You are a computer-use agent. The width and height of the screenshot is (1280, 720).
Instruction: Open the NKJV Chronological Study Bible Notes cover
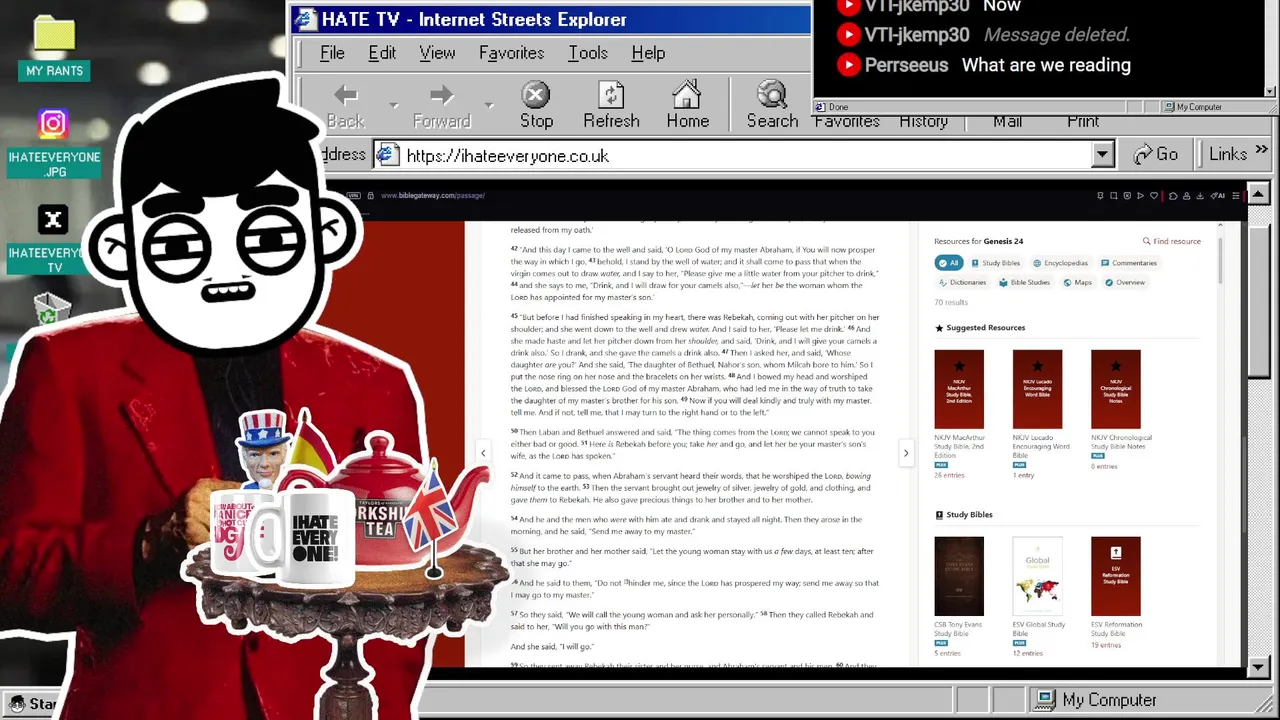(x=1115, y=389)
